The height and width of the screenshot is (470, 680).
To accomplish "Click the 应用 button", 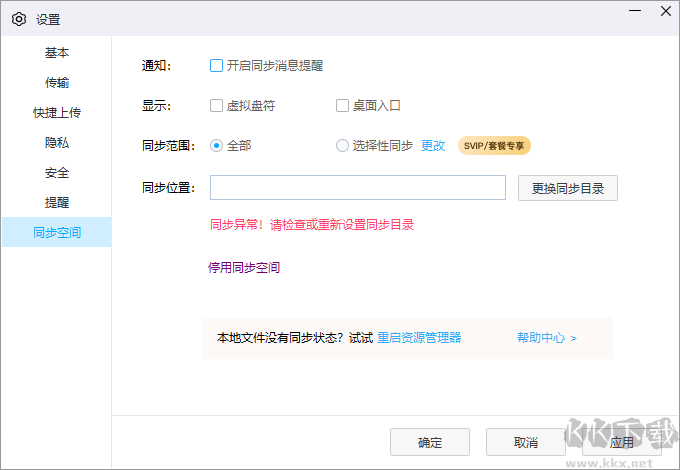I will click(x=621, y=442).
